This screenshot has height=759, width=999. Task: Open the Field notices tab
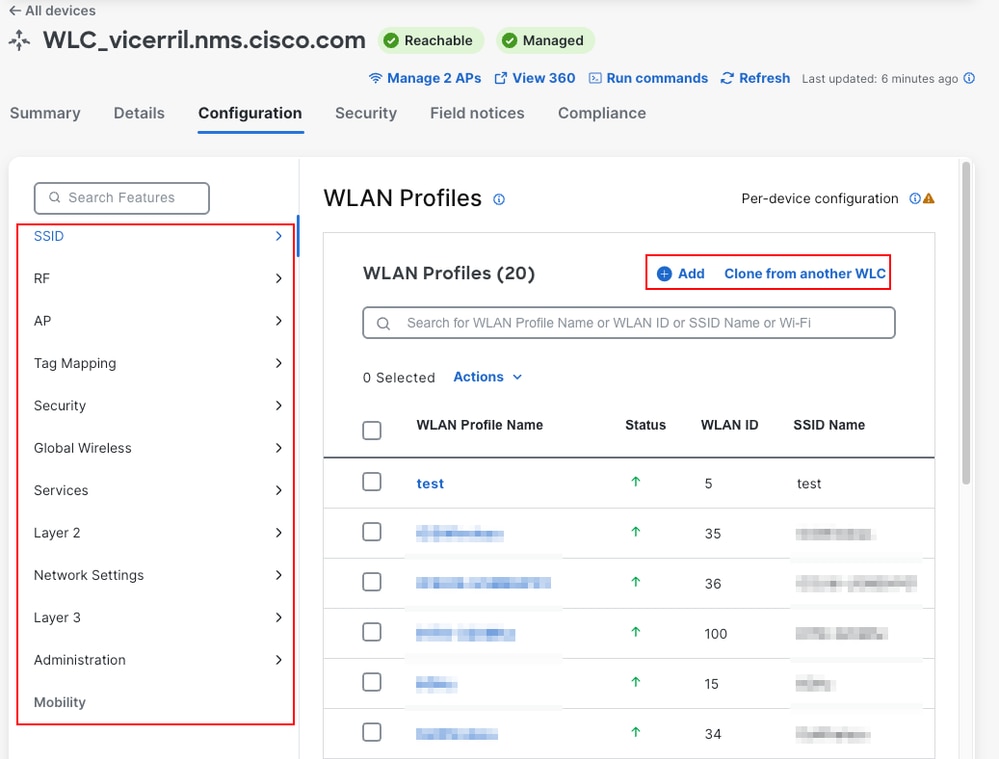click(x=477, y=113)
